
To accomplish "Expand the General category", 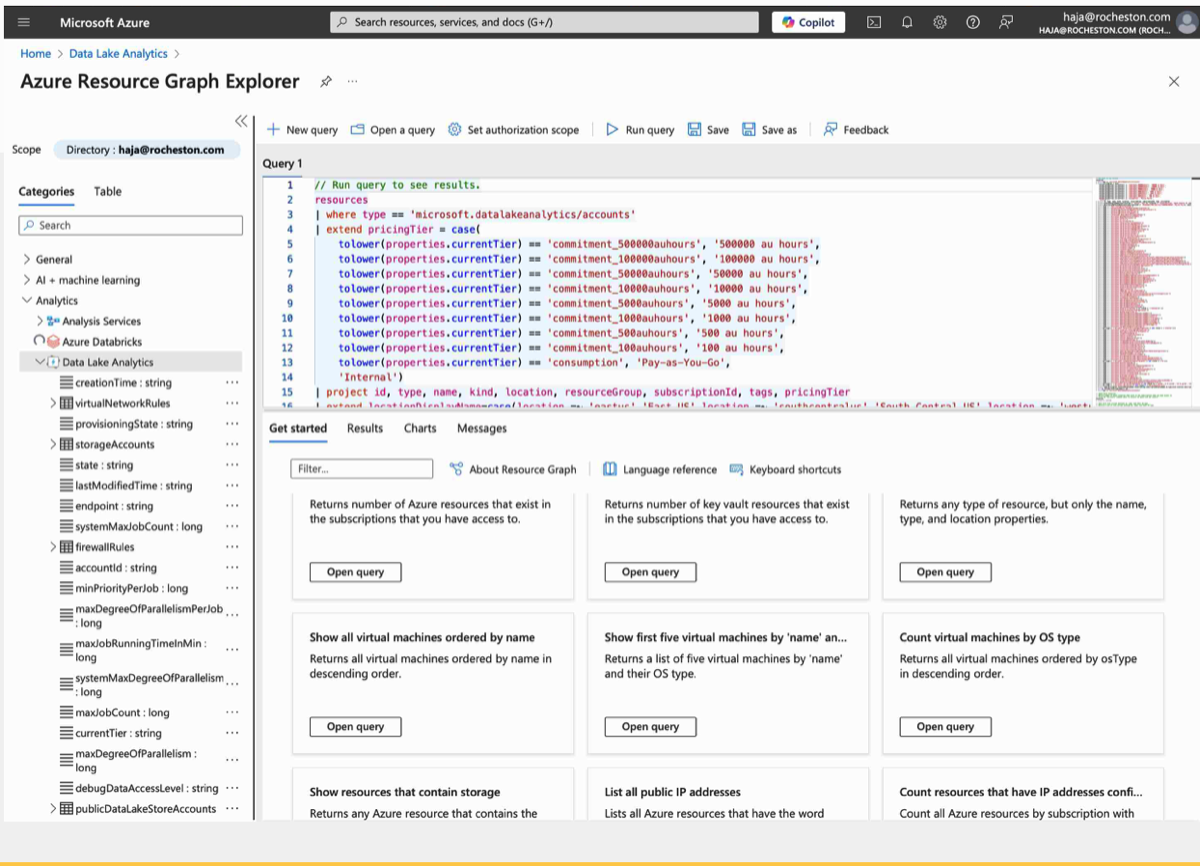I will pyautogui.click(x=26, y=259).
